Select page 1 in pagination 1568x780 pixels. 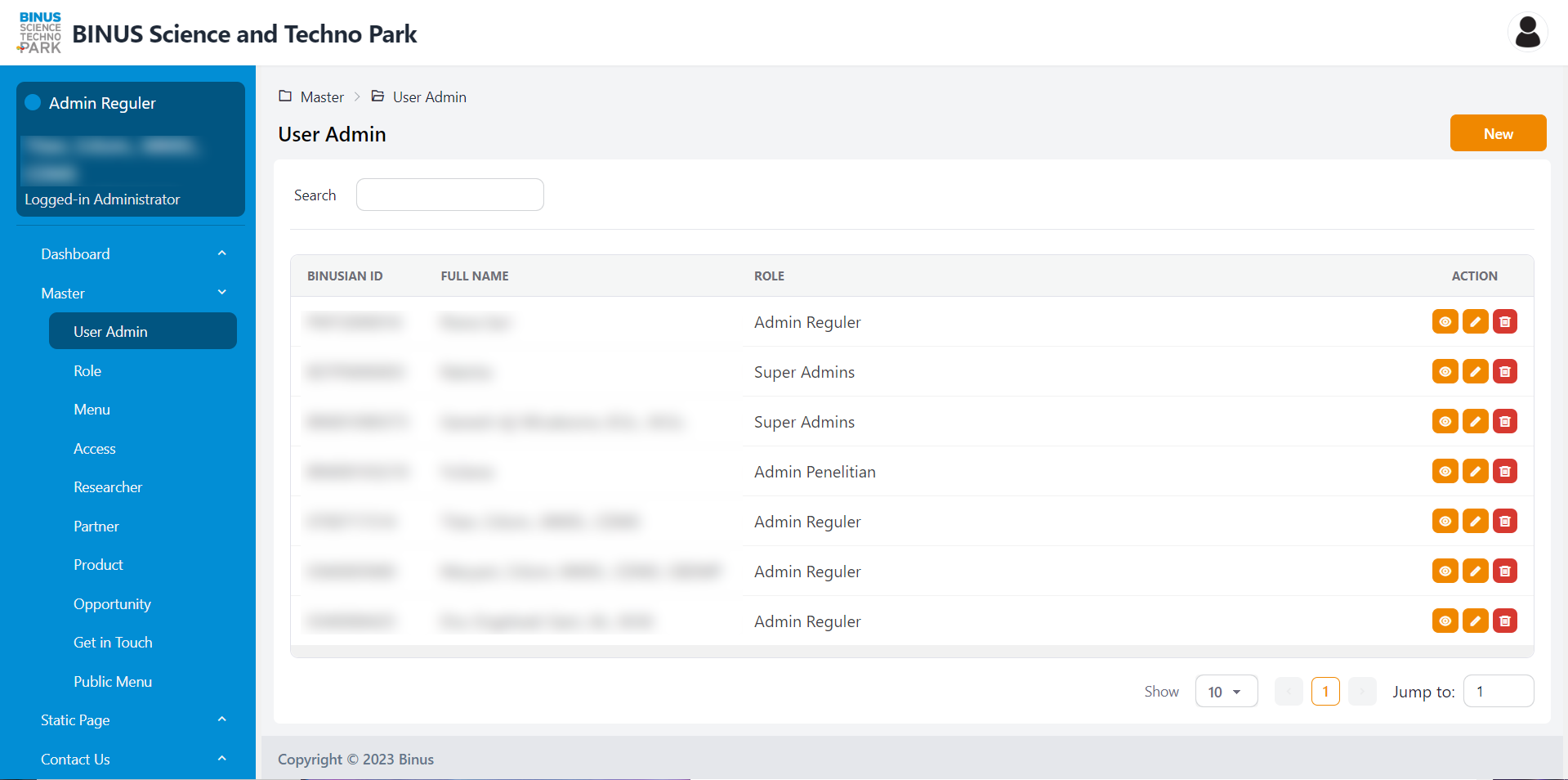pyautogui.click(x=1325, y=692)
